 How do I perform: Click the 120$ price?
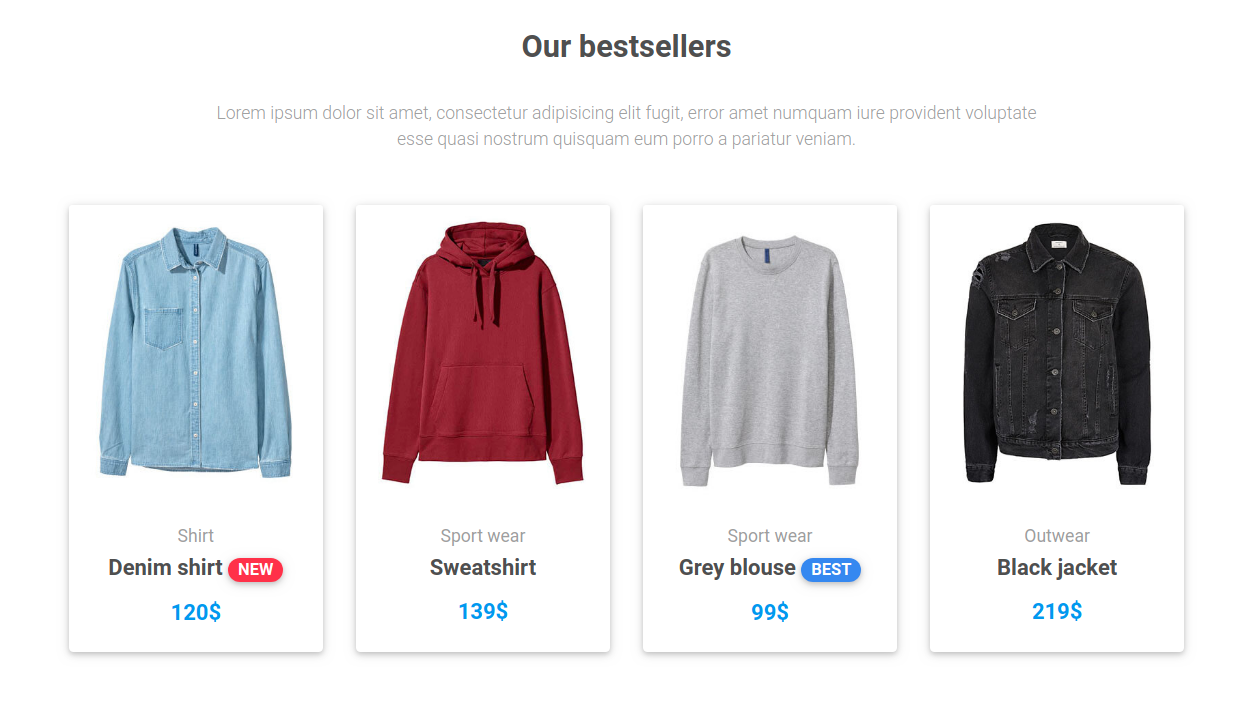pyautogui.click(x=196, y=612)
